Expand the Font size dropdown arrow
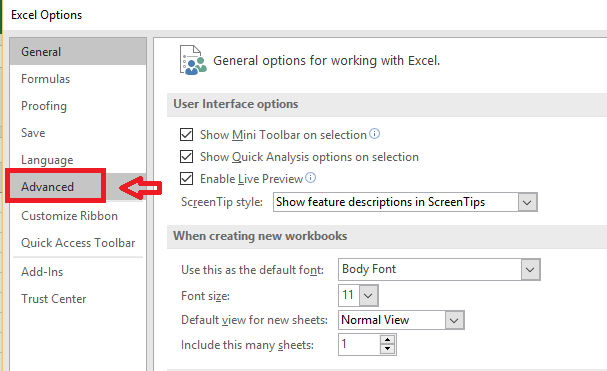 [368, 296]
